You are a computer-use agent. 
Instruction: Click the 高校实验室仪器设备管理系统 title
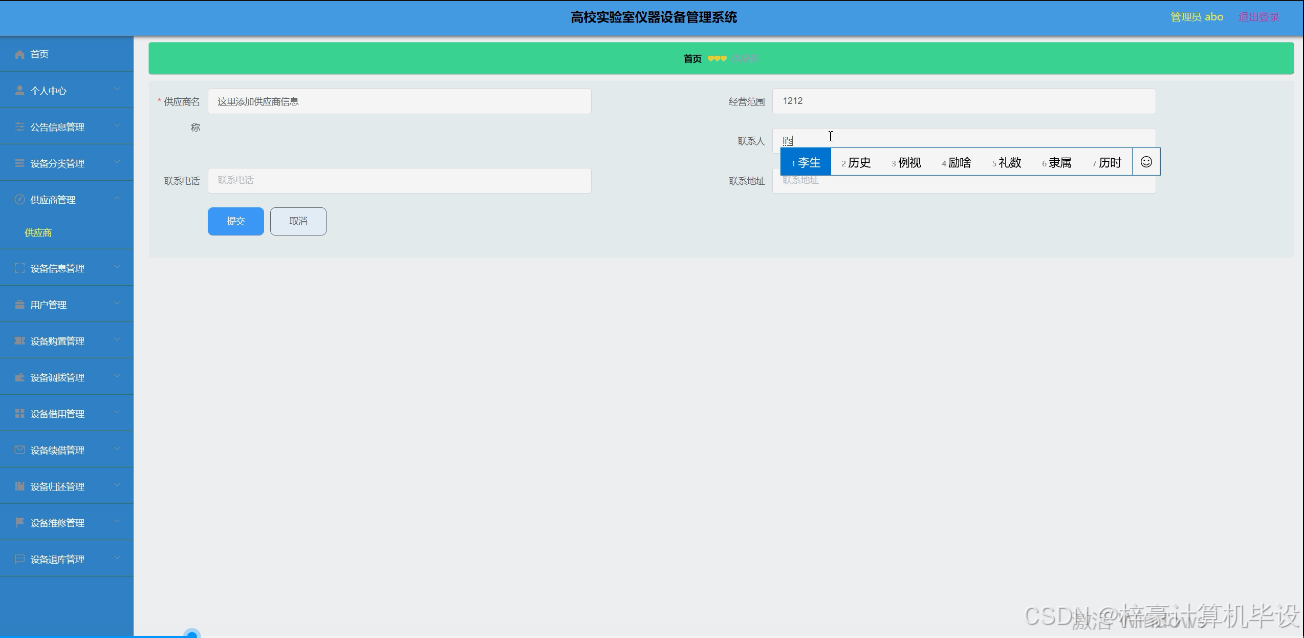coord(653,17)
